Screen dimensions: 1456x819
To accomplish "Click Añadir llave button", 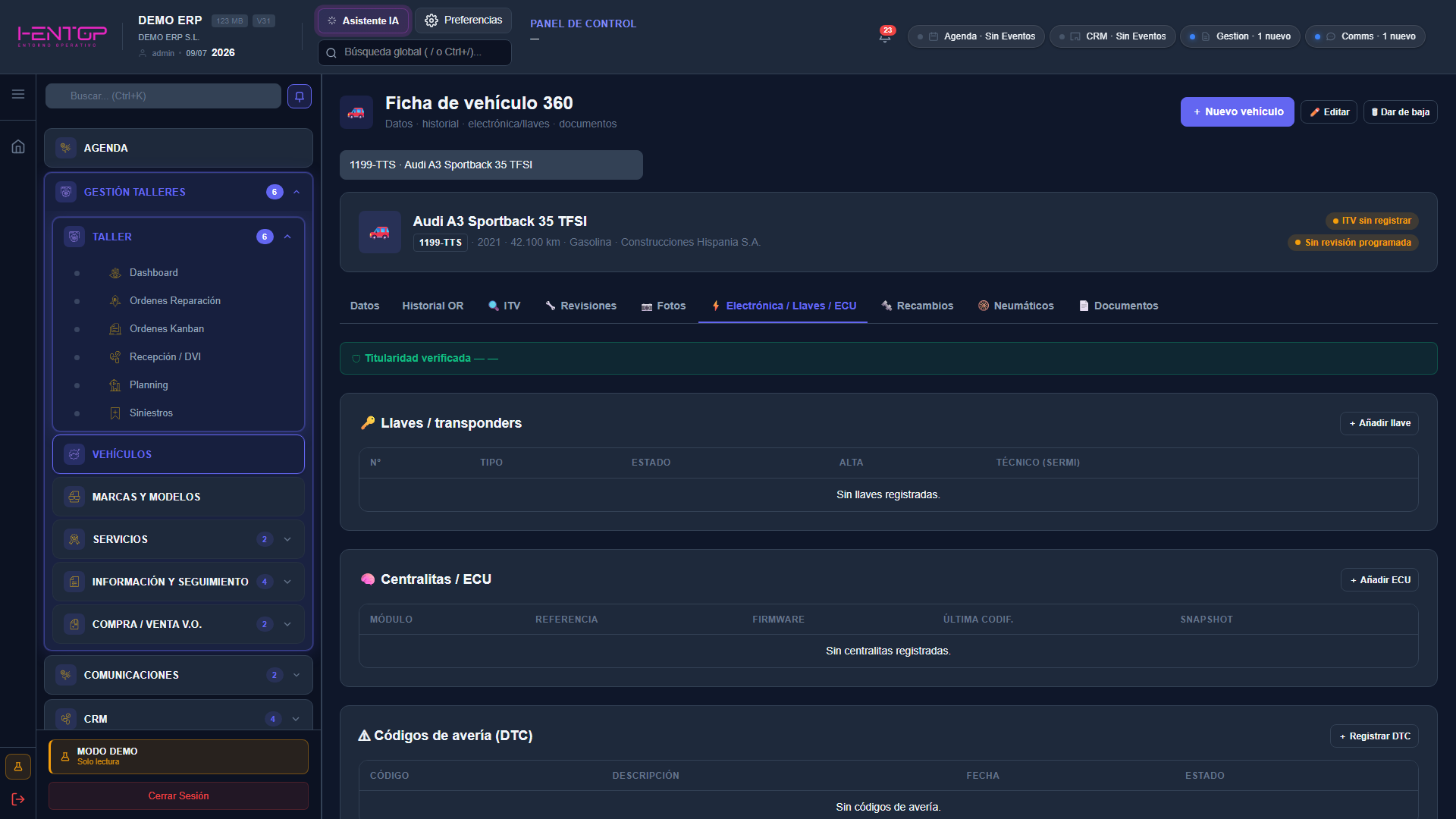I will pos(1379,423).
